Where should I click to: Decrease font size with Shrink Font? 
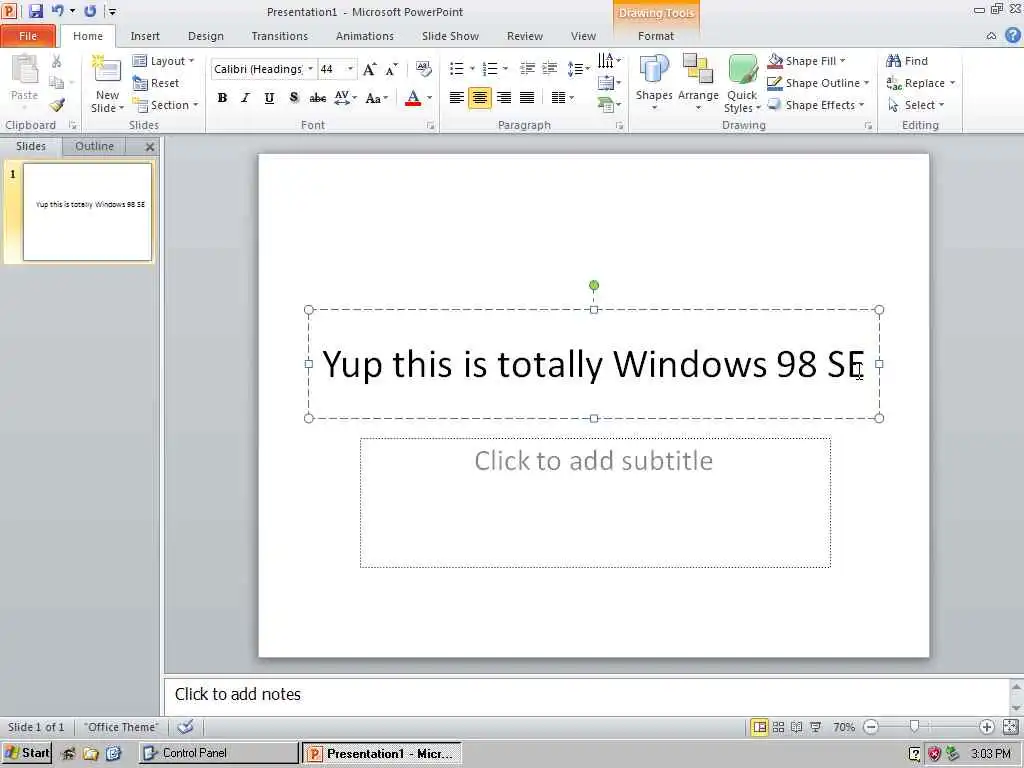pyautogui.click(x=391, y=69)
